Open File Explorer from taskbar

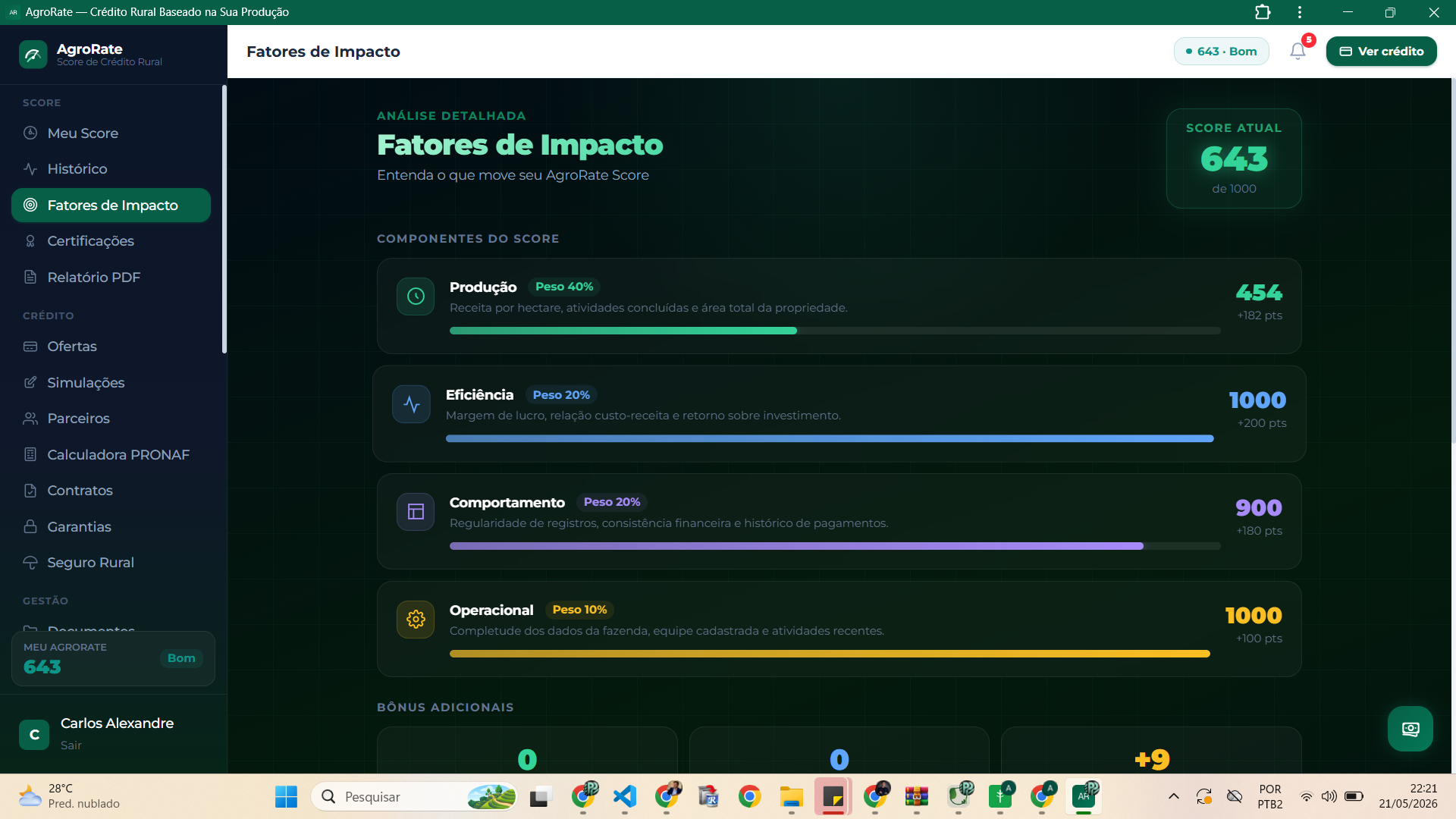(x=791, y=796)
